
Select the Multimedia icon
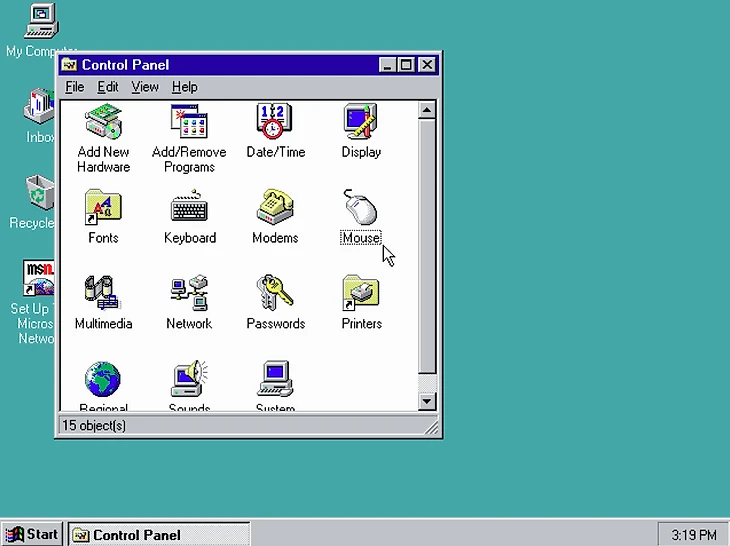pos(103,294)
